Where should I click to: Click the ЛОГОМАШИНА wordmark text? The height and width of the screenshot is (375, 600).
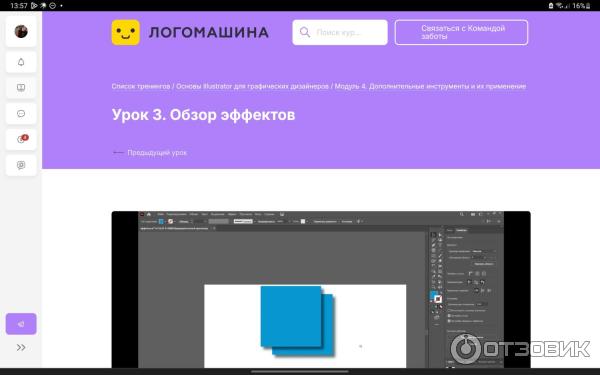[209, 33]
